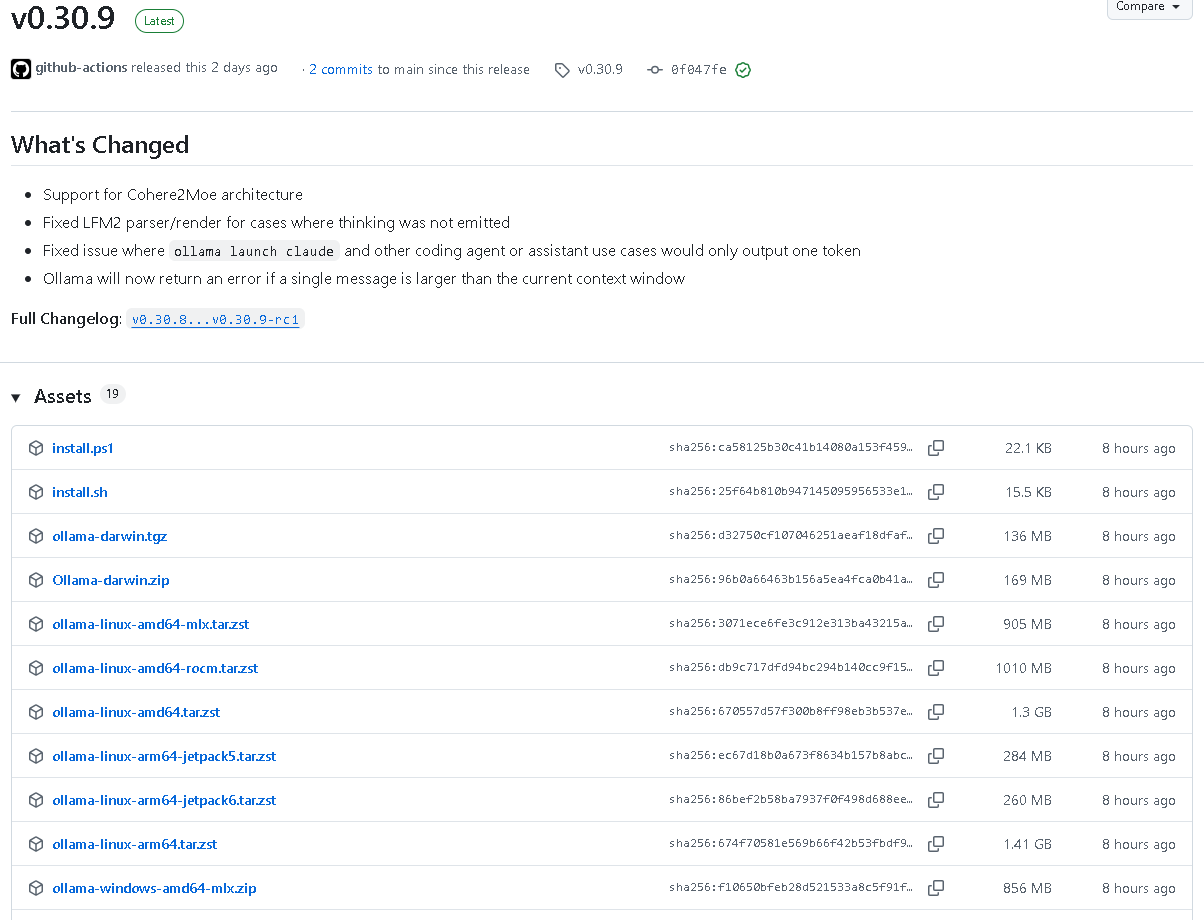Image resolution: width=1204 pixels, height=920 pixels.
Task: Click package icon beside ollama-linux-amd64-mlx.tar.zst
Action: (36, 624)
